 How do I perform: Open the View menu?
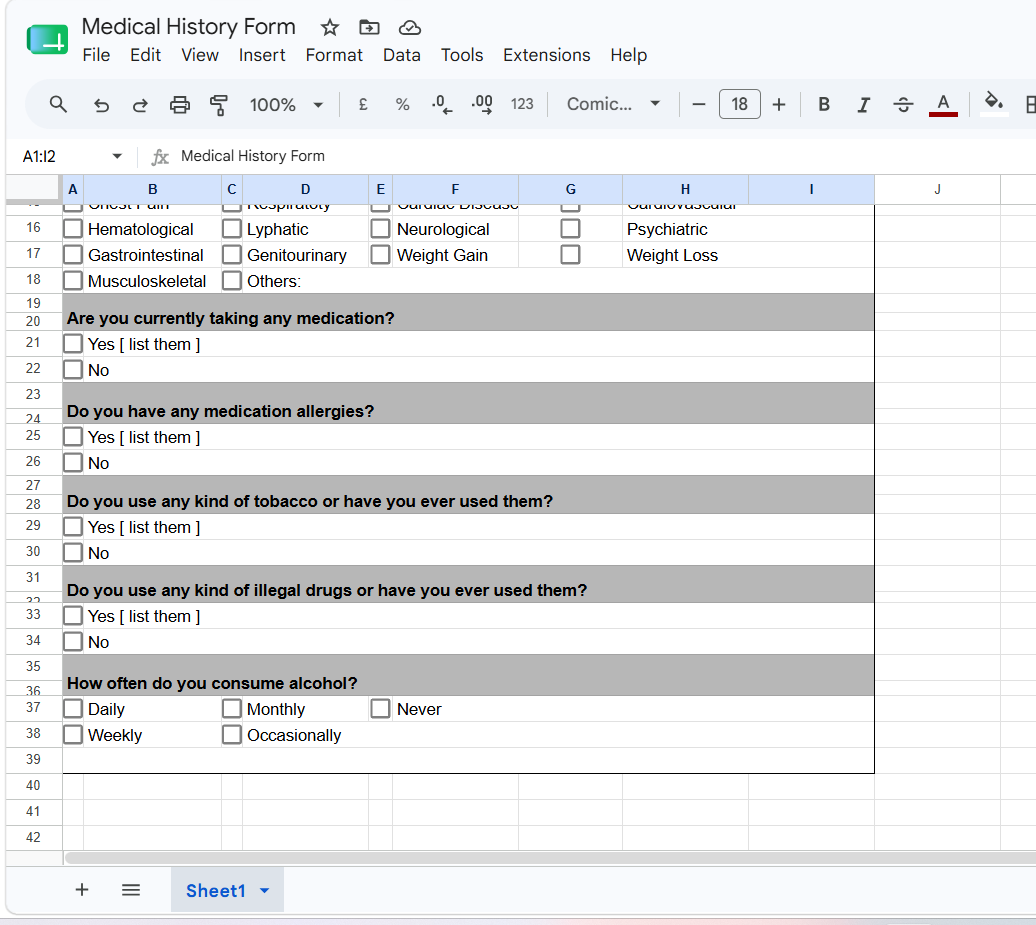pos(200,55)
